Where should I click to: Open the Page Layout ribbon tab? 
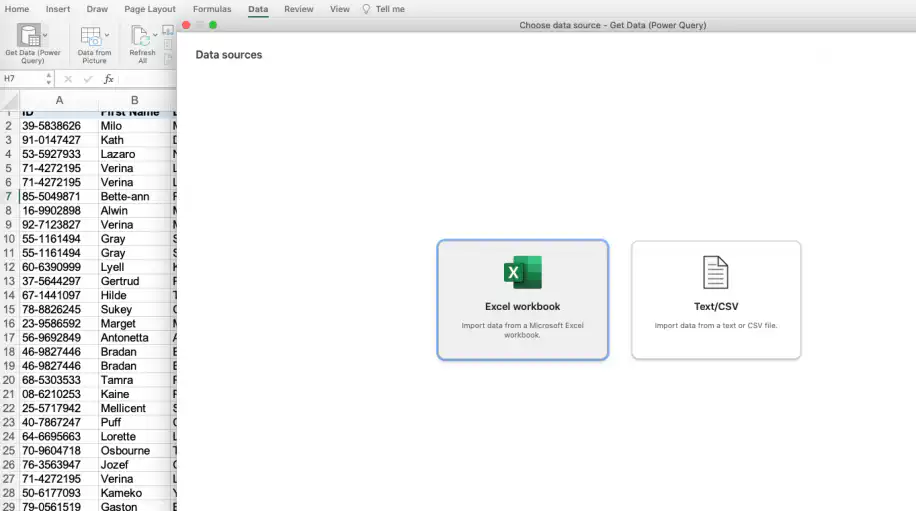[x=150, y=9]
